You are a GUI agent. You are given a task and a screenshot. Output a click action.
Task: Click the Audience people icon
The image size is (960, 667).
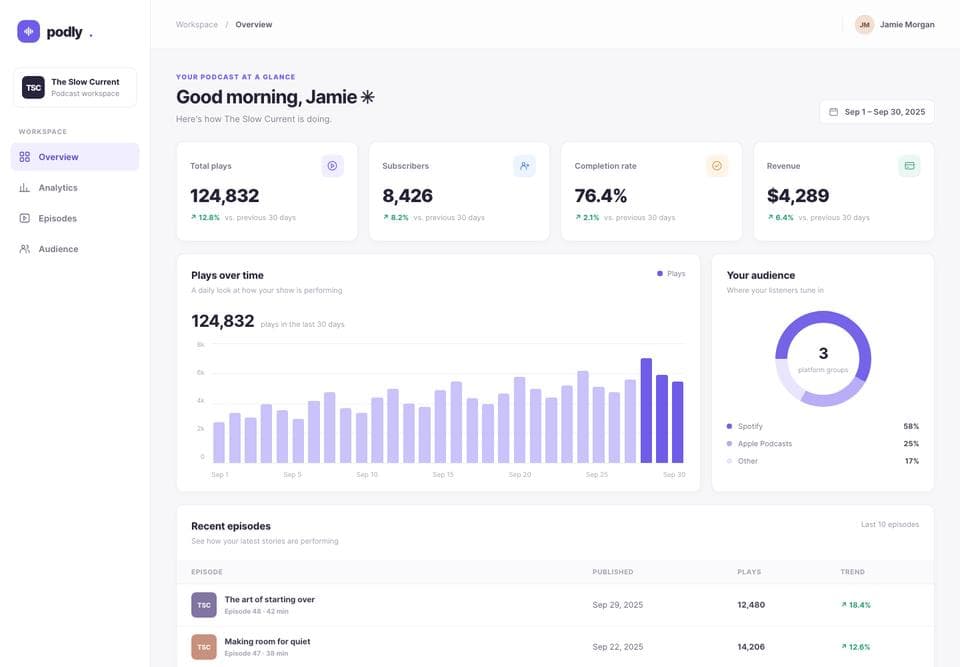(x=24, y=249)
